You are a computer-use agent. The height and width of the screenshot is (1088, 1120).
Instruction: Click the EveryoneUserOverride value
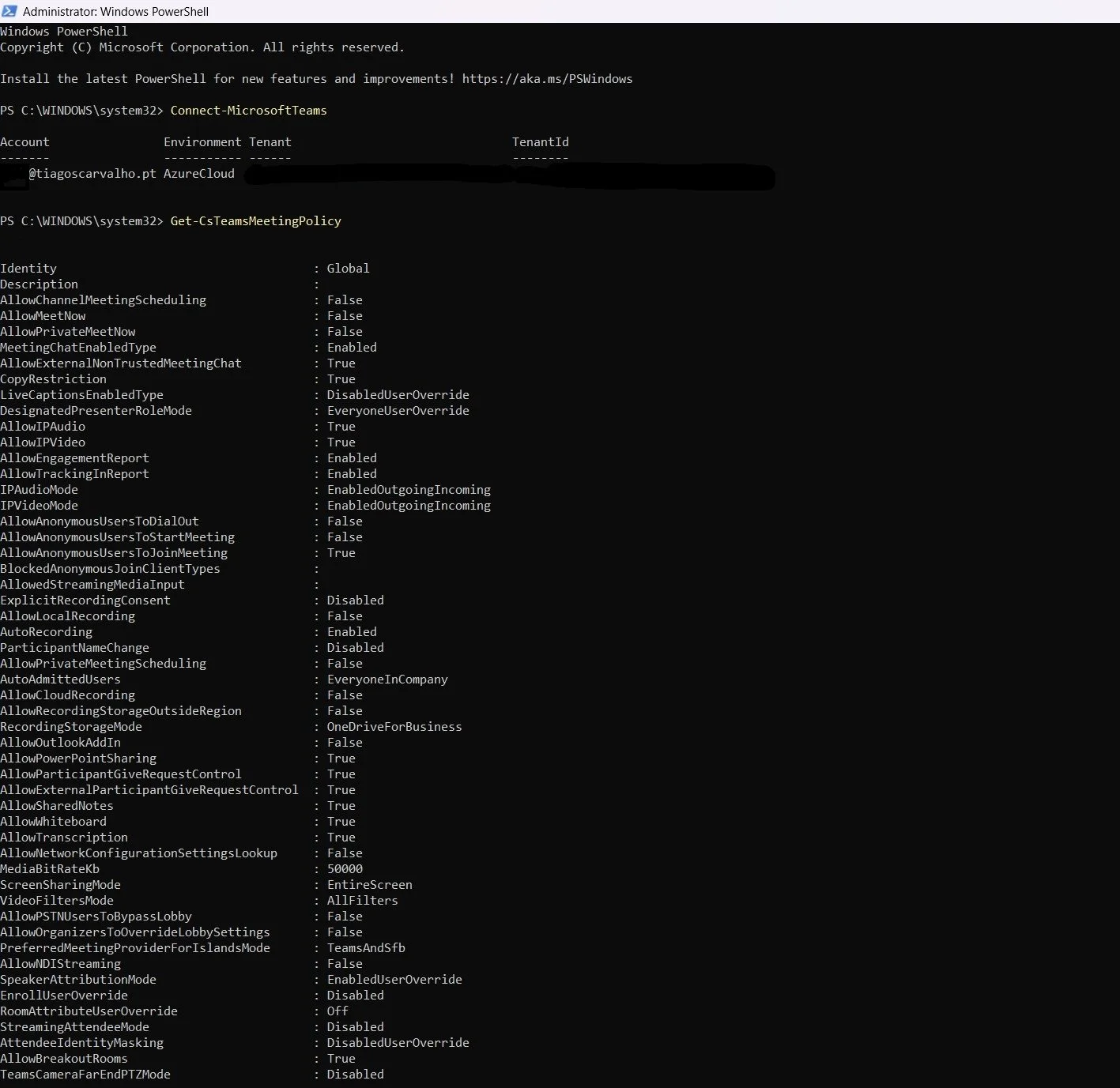[x=398, y=411]
